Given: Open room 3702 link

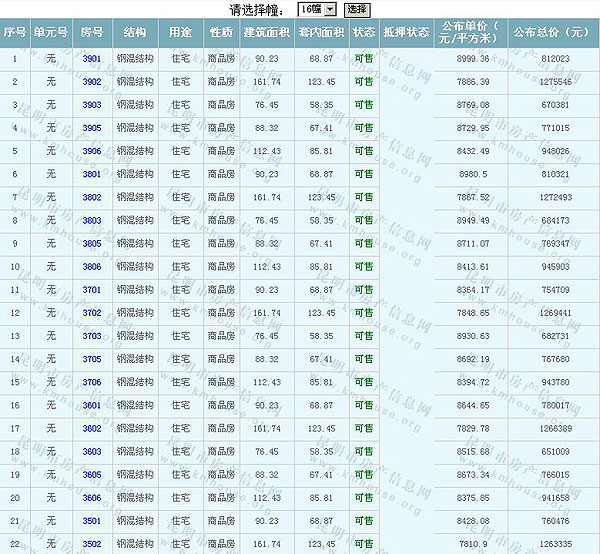Looking at the screenshot, I should 92,313.
